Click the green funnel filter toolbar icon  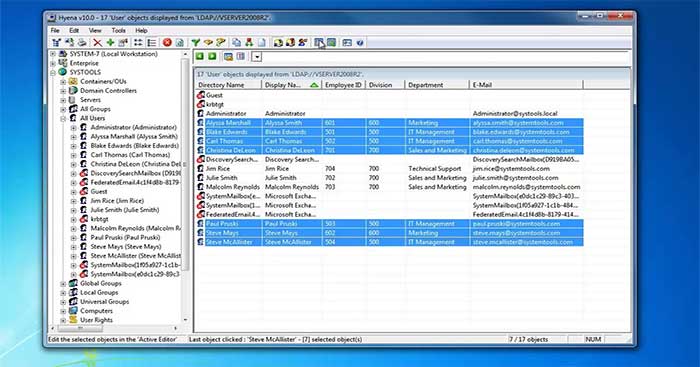tap(196, 43)
